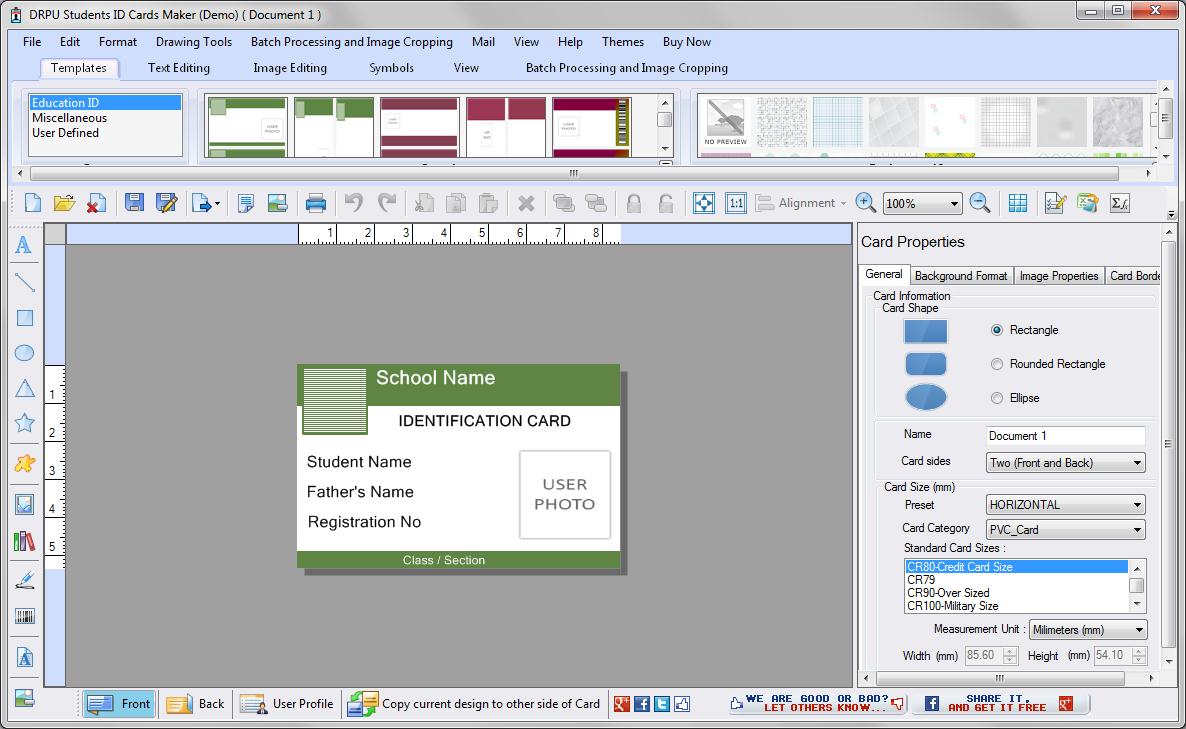Toggle the grid view icon
The height and width of the screenshot is (729, 1186).
1018,203
